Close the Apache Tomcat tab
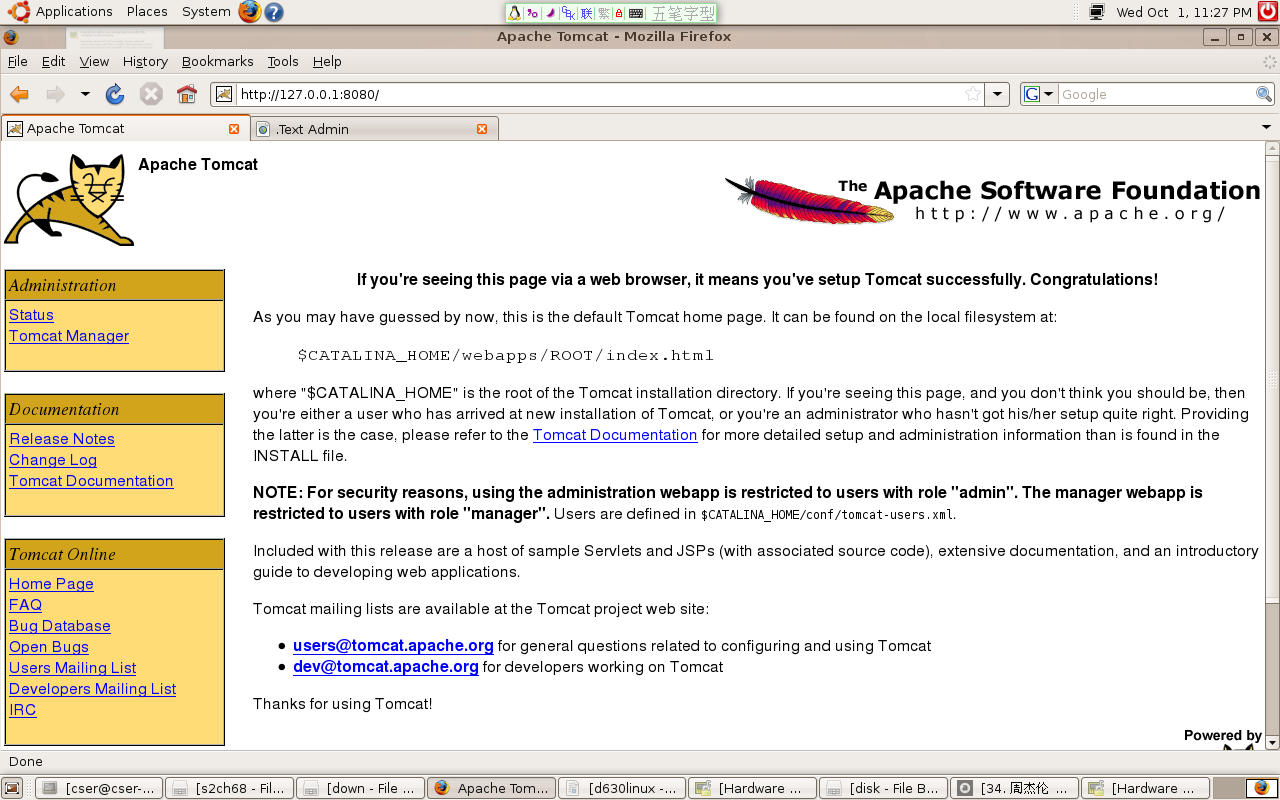Image resolution: width=1280 pixels, height=800 pixels. click(234, 129)
